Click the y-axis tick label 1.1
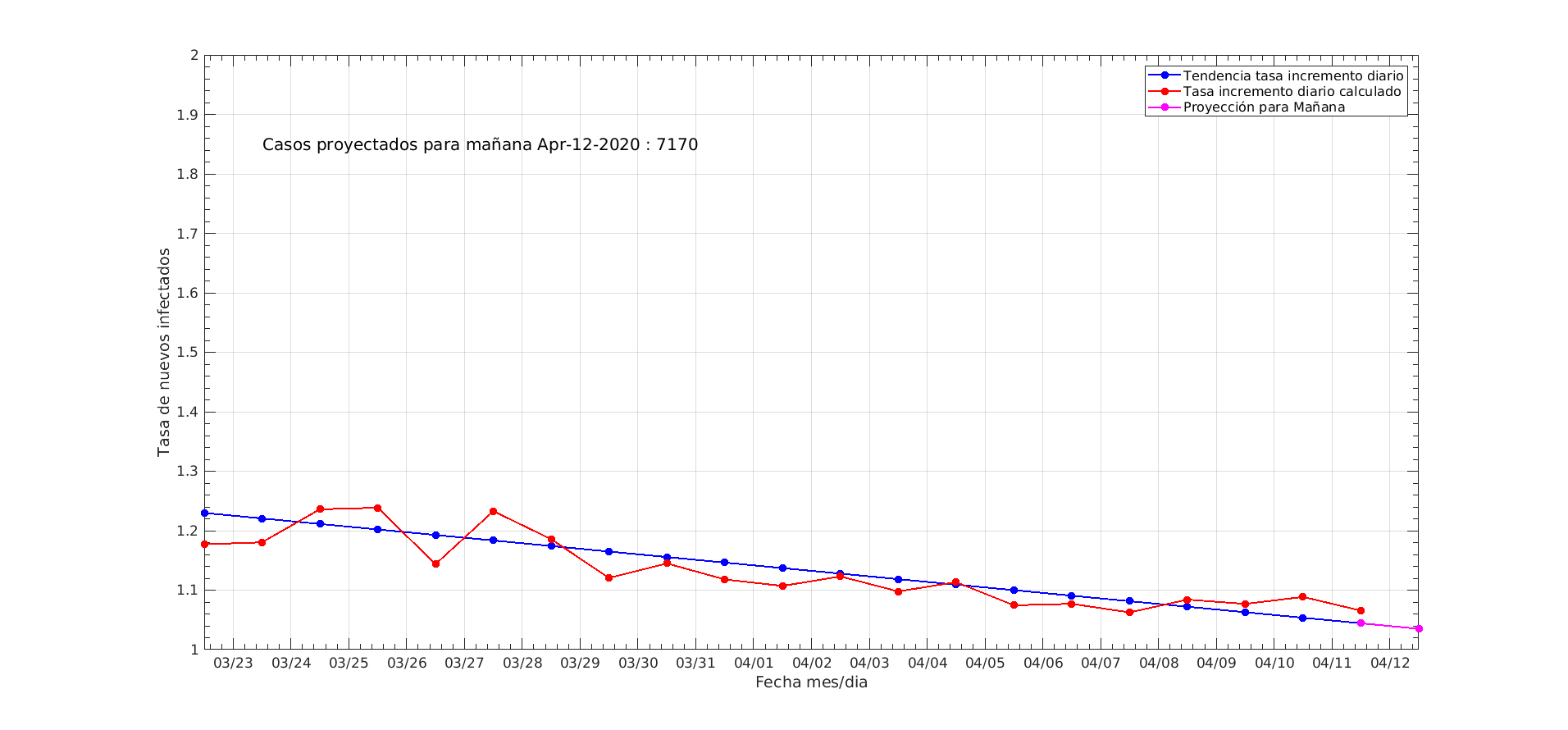 click(188, 590)
